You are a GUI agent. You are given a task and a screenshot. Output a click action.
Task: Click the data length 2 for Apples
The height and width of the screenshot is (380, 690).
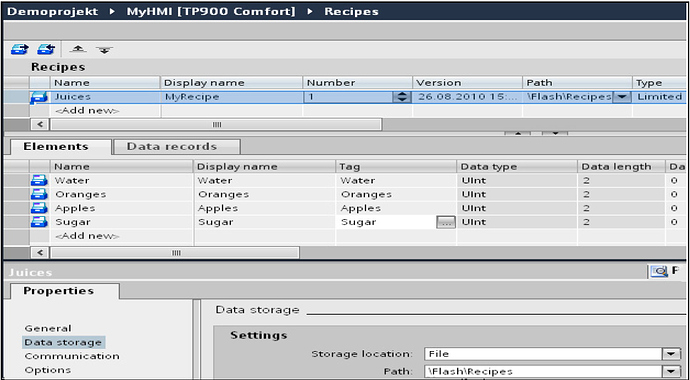point(621,208)
